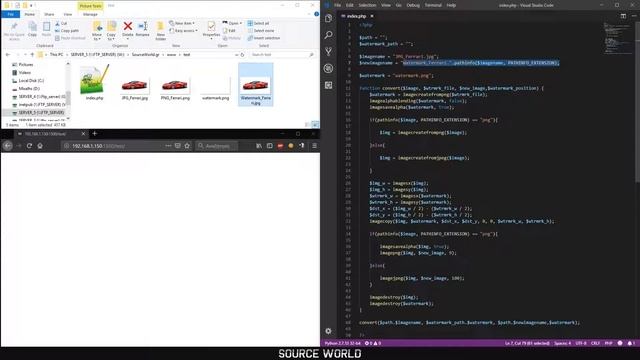
Task: Open the Selection menu in VS Code
Action: click(x=367, y=5)
